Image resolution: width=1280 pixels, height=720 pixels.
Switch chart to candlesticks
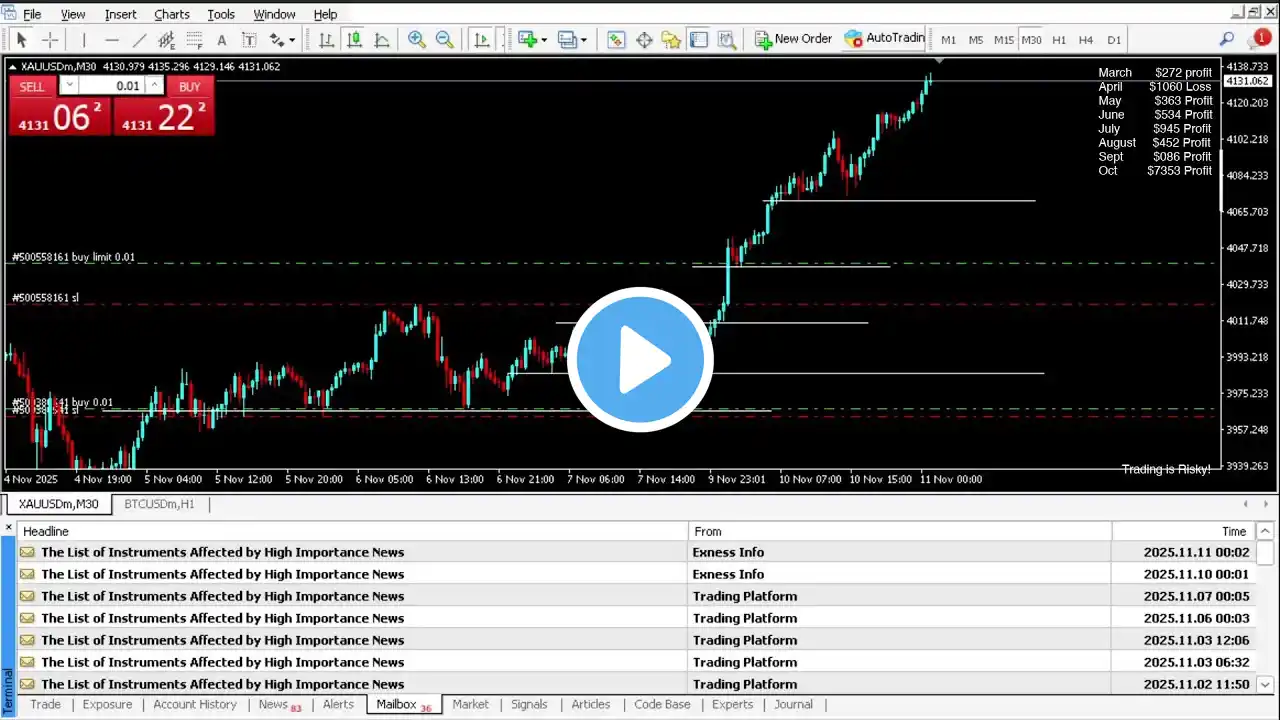354,40
